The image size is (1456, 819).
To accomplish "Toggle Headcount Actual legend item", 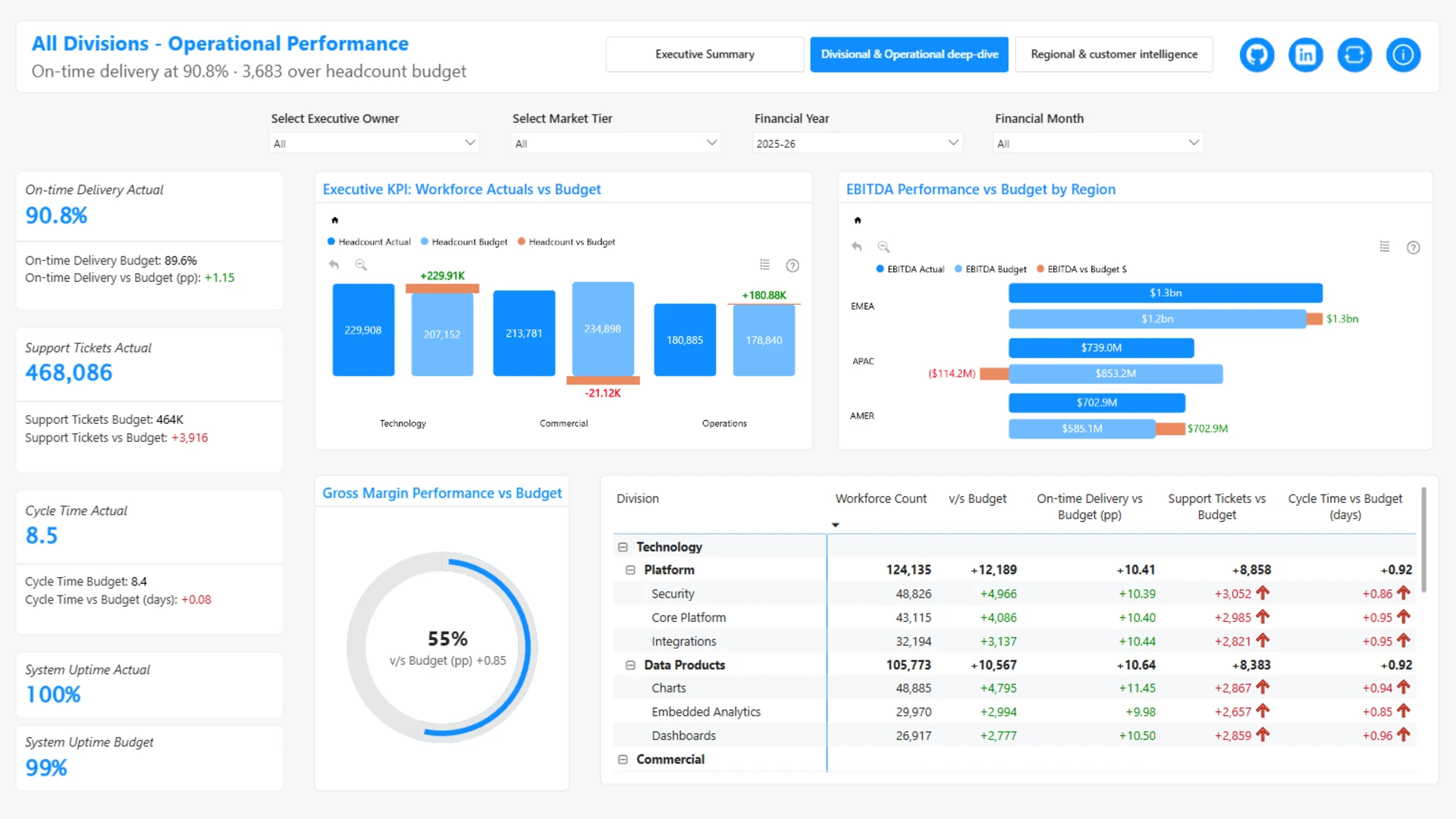I will (x=369, y=242).
